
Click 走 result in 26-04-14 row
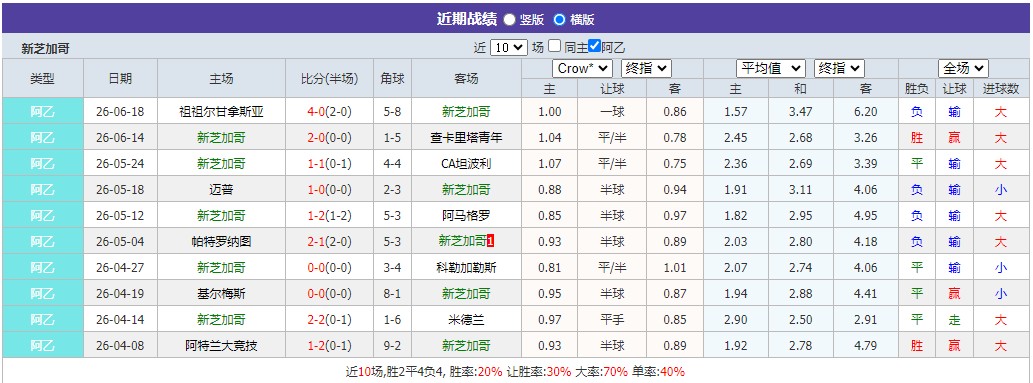[955, 320]
